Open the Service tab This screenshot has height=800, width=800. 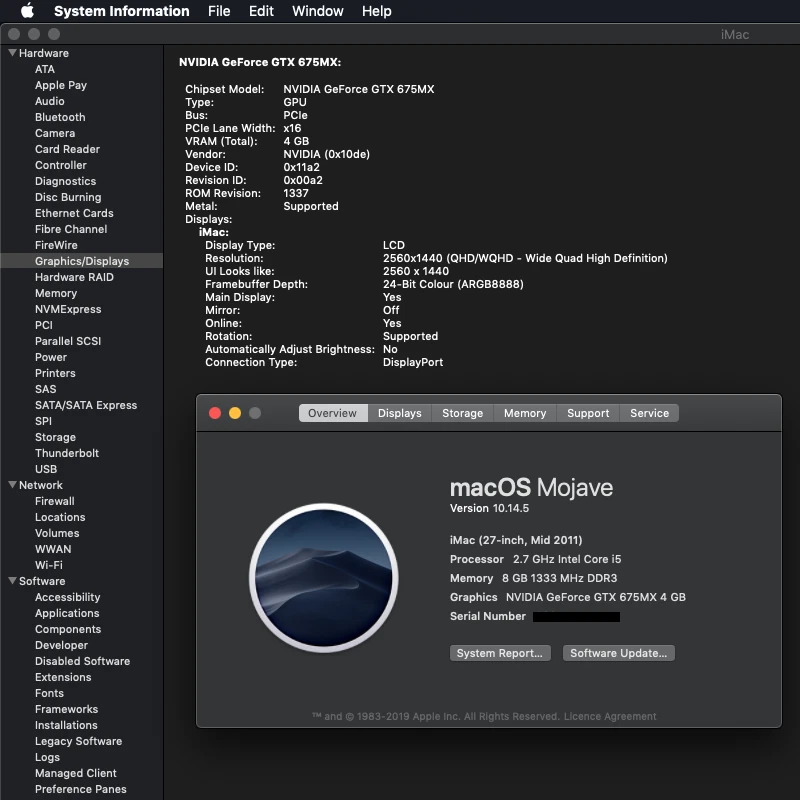pyautogui.click(x=649, y=412)
